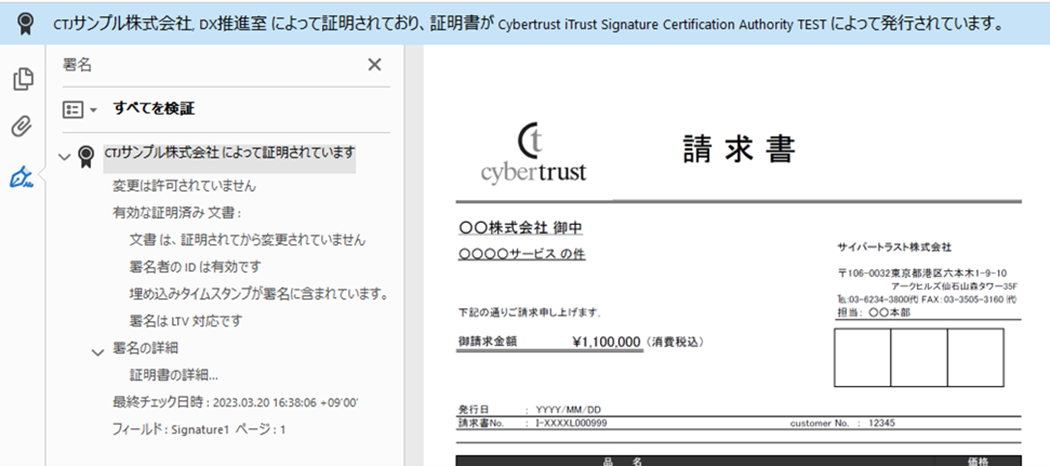The image size is (1050, 466).
Task: Close the 署名 panel
Action: coord(375,65)
